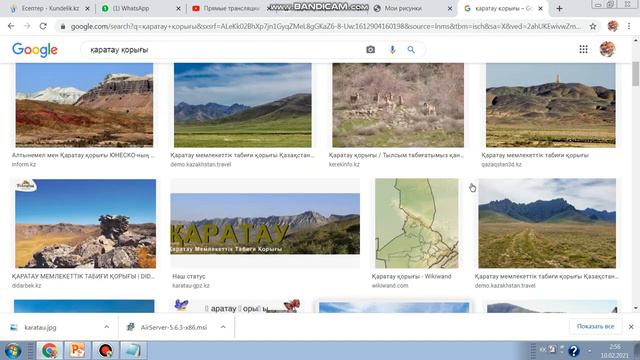Image resolution: width=640 pixels, height=360 pixels.
Task: Open the Chrome profile avatar in toolbar
Action: point(613,26)
